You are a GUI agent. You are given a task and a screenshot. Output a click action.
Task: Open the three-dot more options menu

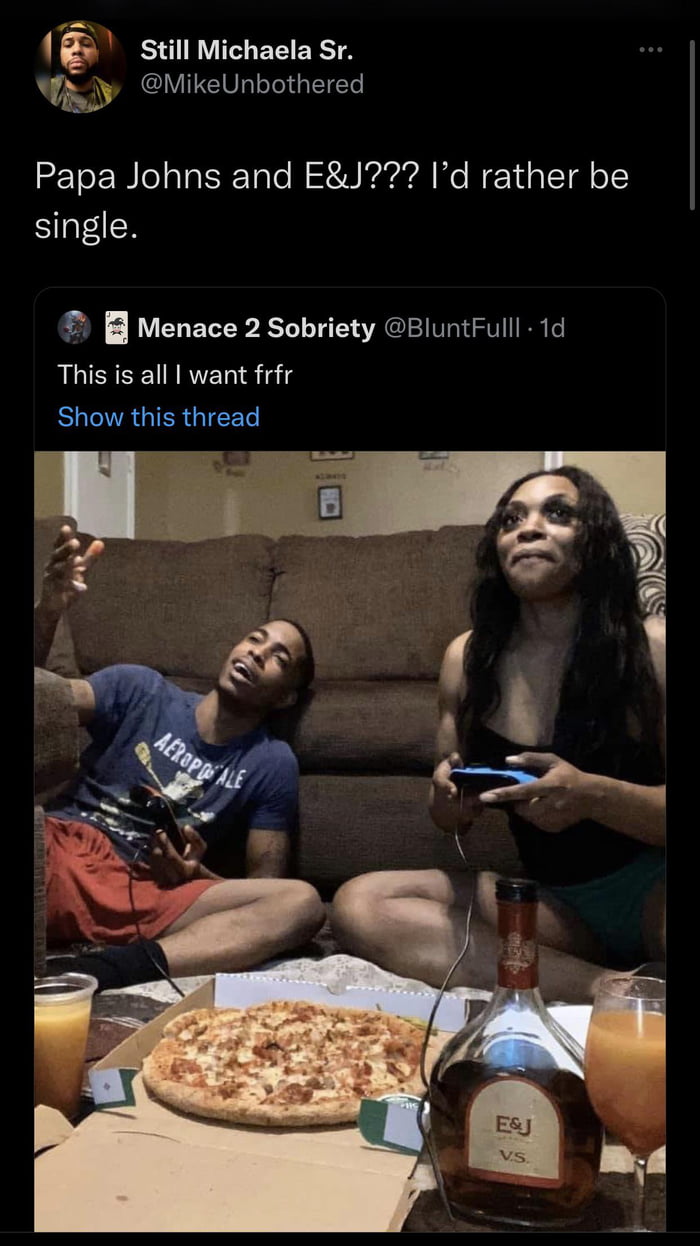tap(651, 49)
